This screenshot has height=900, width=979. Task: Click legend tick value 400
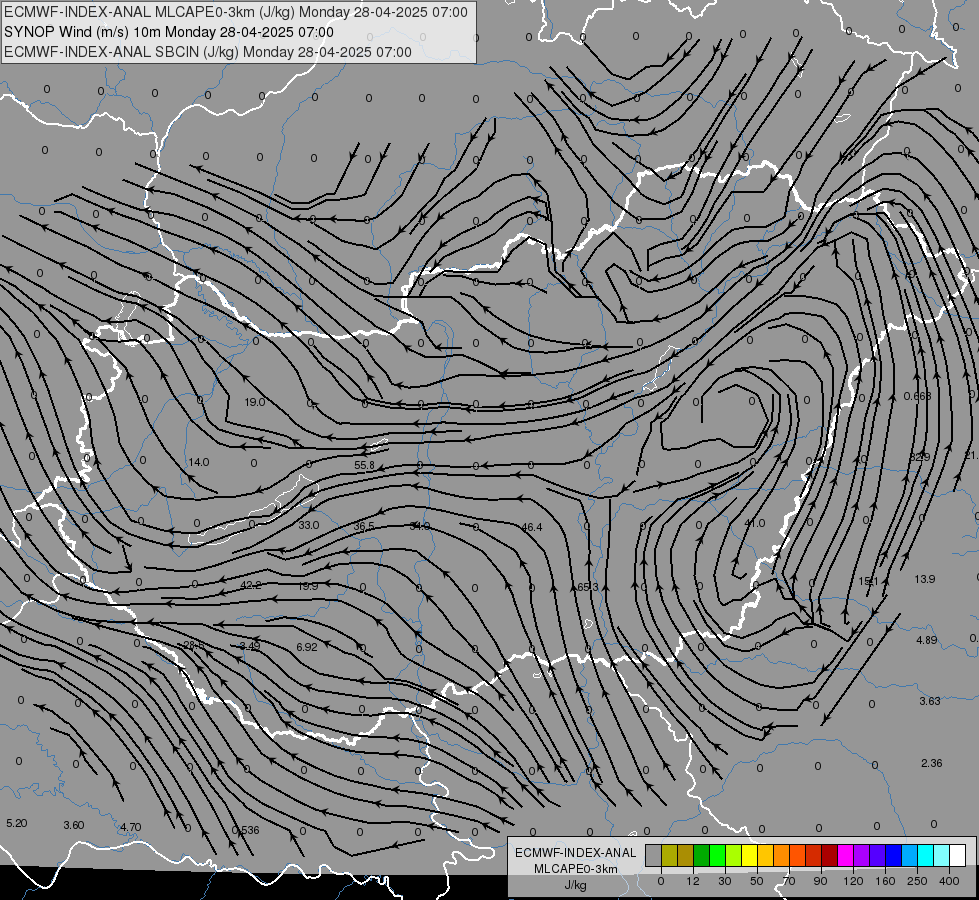(949, 881)
